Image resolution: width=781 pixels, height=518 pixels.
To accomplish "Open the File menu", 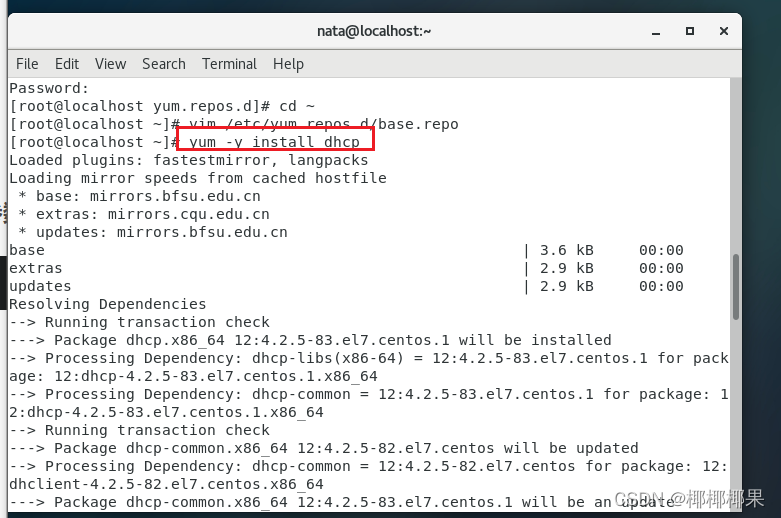I will tap(27, 64).
